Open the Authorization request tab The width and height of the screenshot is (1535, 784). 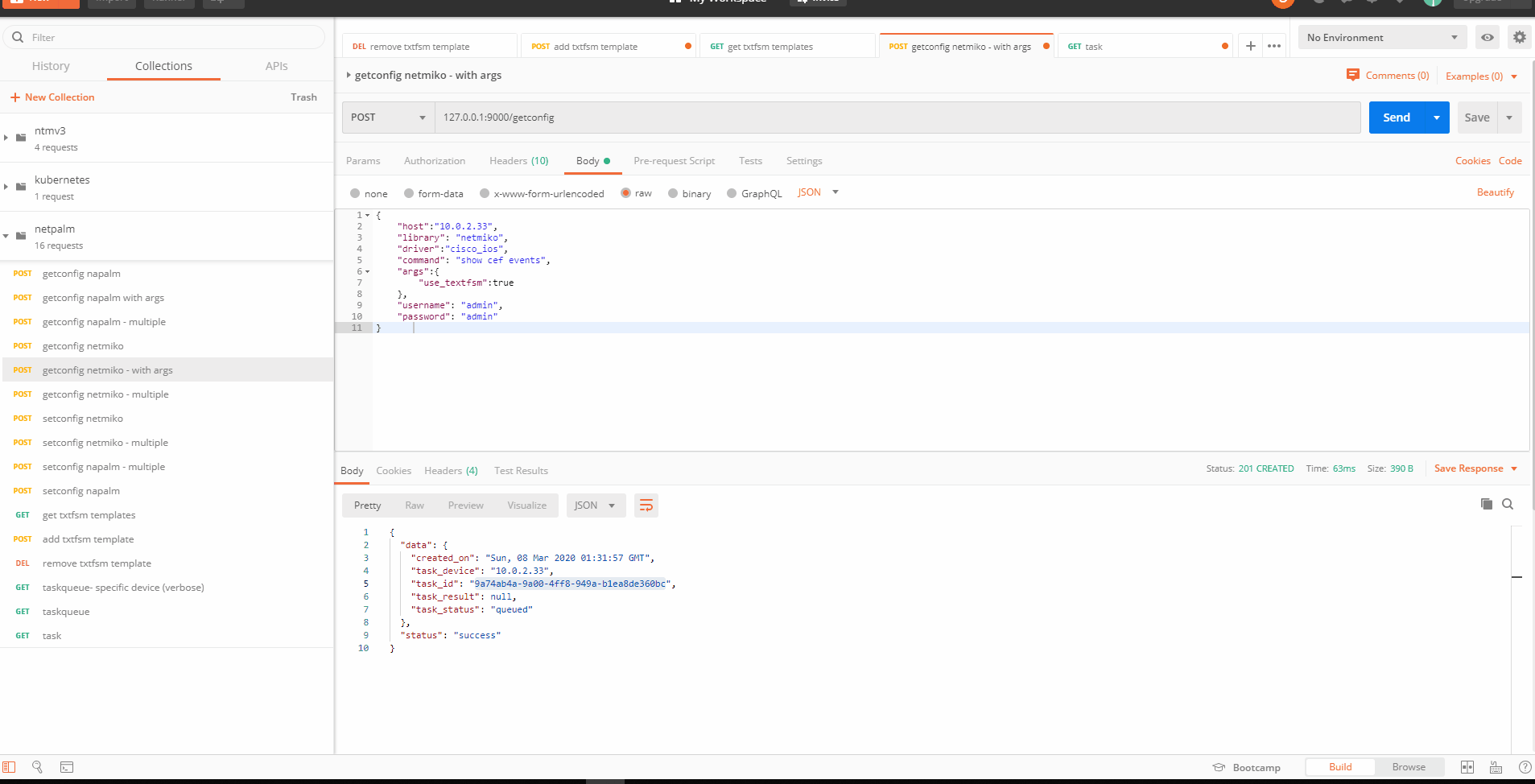pos(435,161)
